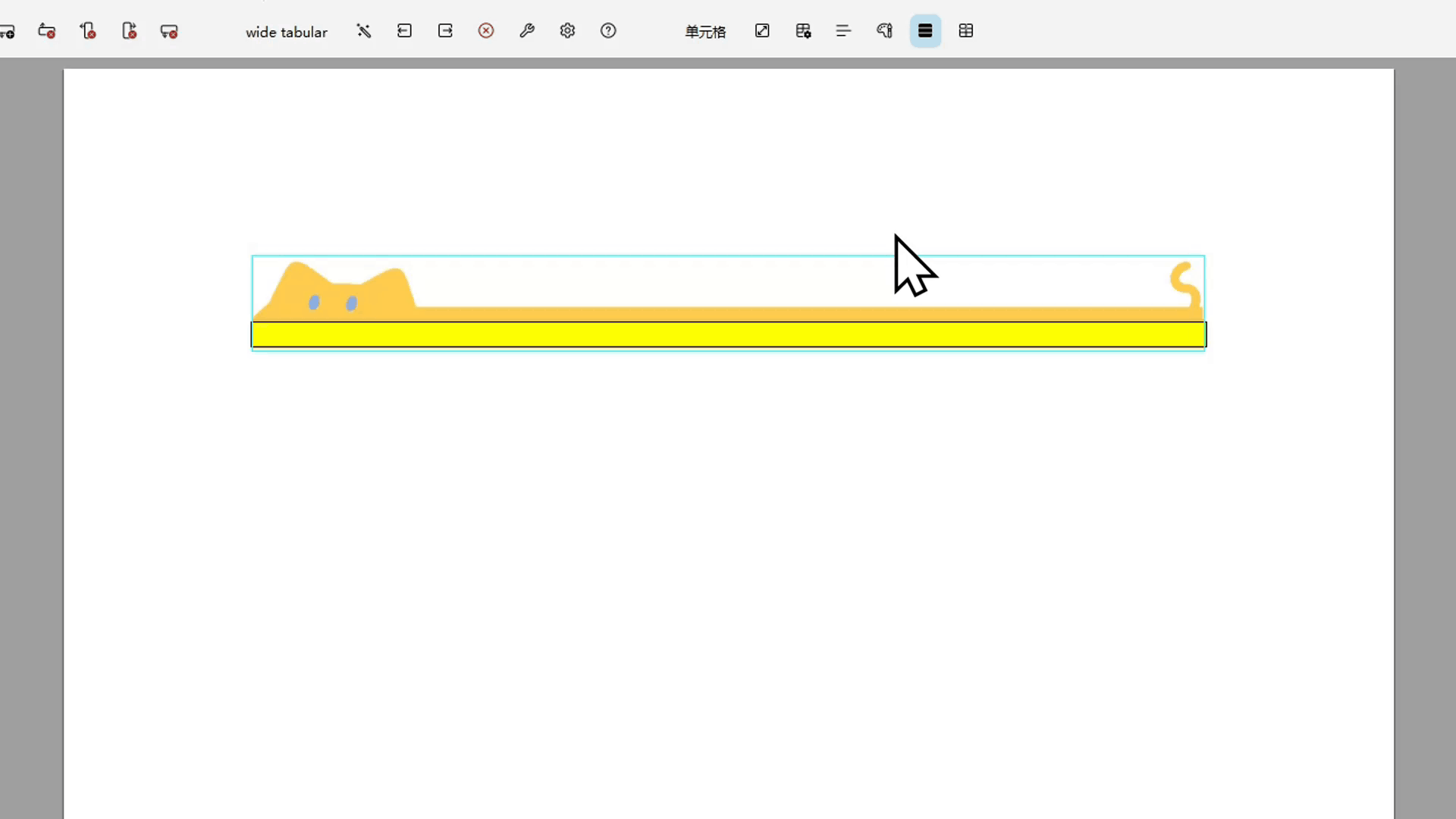Click the 单元格 cell menu
Image resolution: width=1456 pixels, height=819 pixels.
tap(705, 32)
